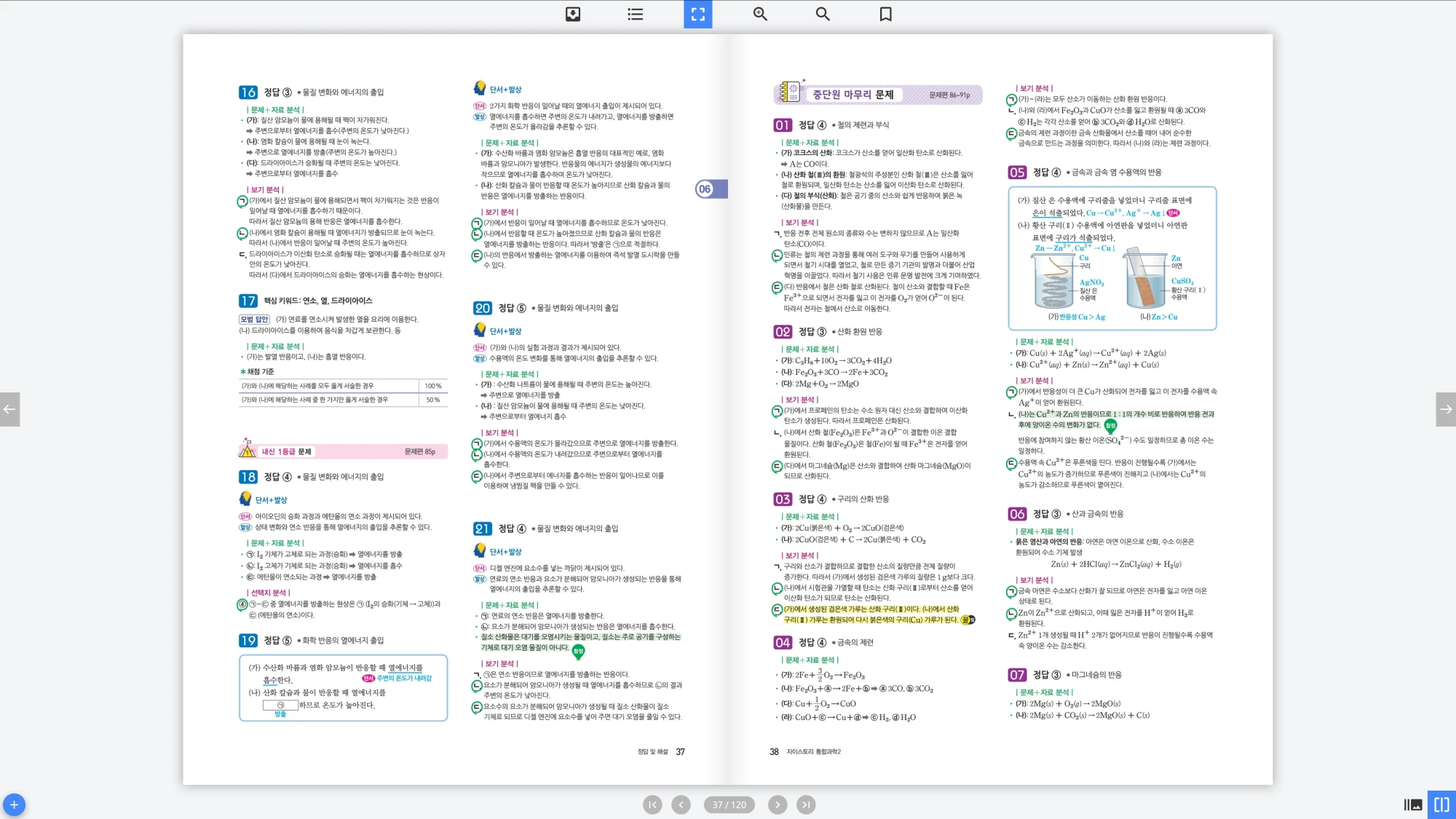Viewport: 1456px width, 819px height.
Task: Click the download icon in top toolbar
Action: (573, 14)
